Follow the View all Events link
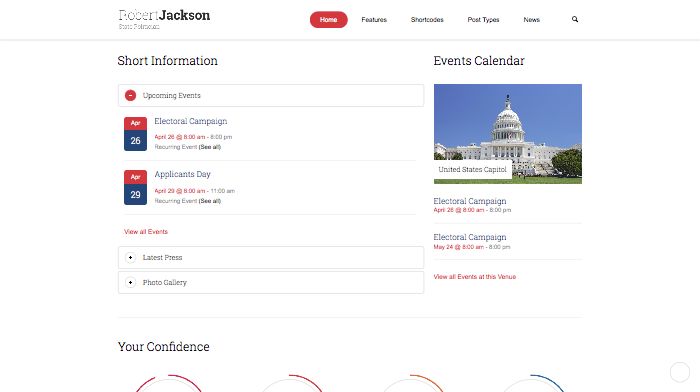The image size is (700, 392). [146, 232]
